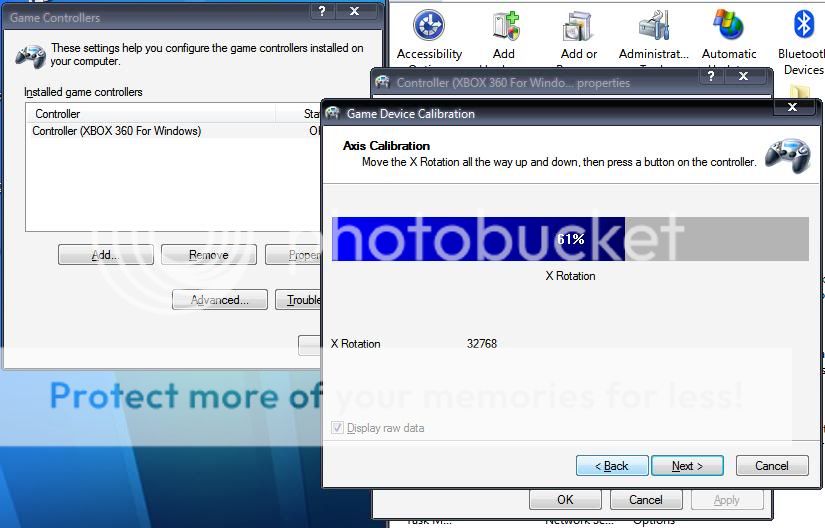
Task: Click the Game Device Calibration title bar icon
Action: click(x=332, y=113)
